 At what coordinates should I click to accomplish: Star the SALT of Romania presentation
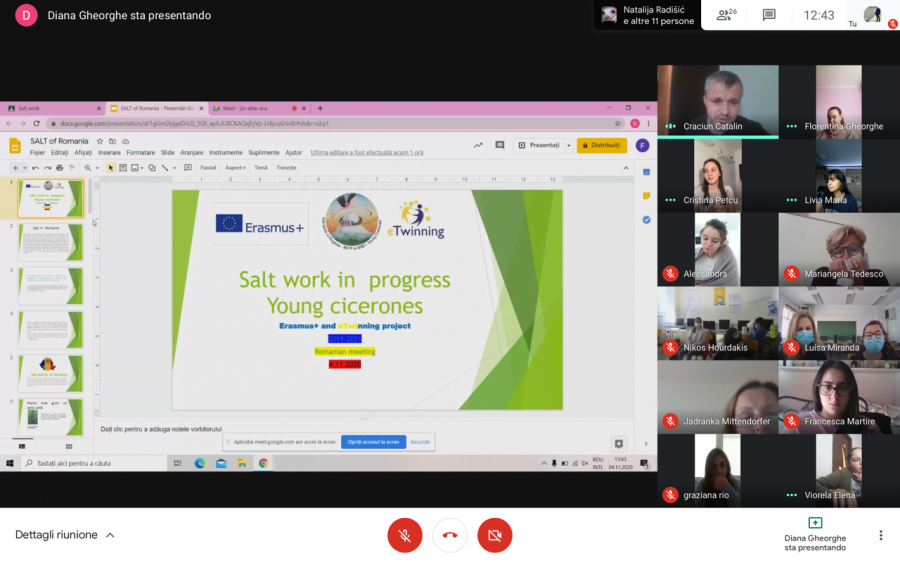[x=99, y=141]
